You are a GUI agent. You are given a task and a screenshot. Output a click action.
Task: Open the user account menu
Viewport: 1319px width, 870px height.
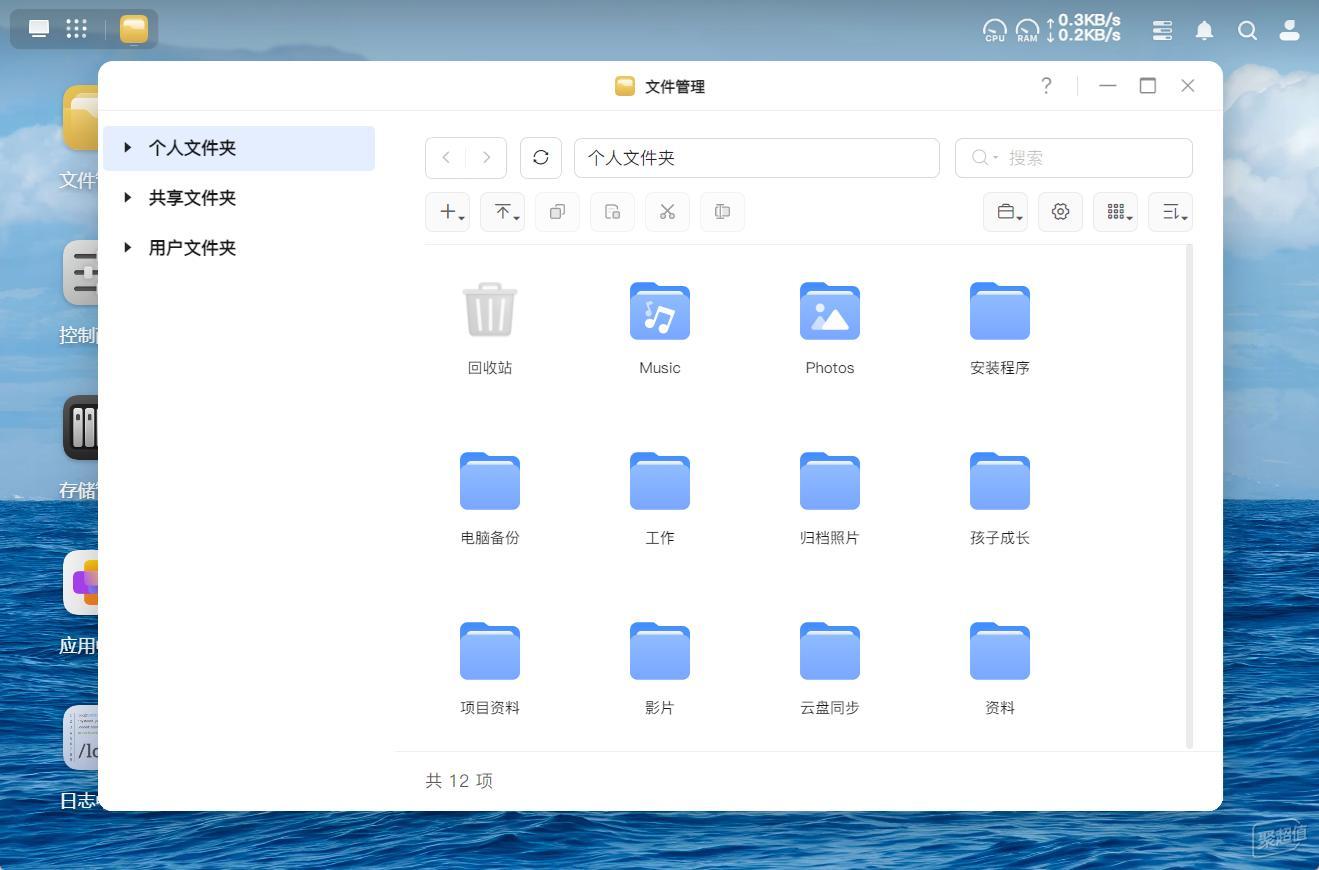1289,31
